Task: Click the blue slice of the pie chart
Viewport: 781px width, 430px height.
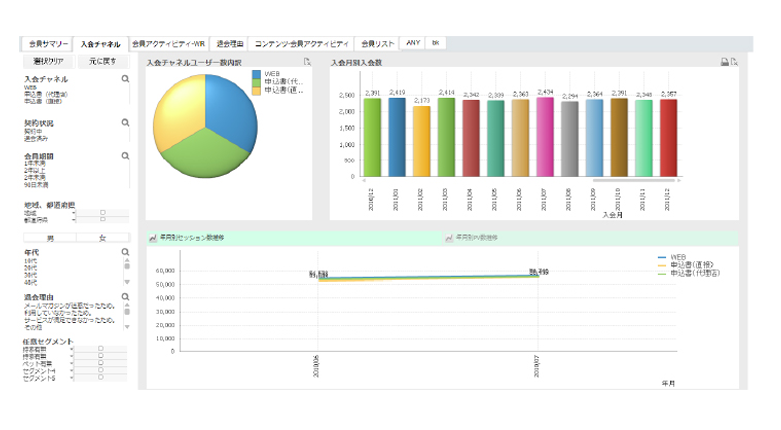Action: (x=230, y=110)
